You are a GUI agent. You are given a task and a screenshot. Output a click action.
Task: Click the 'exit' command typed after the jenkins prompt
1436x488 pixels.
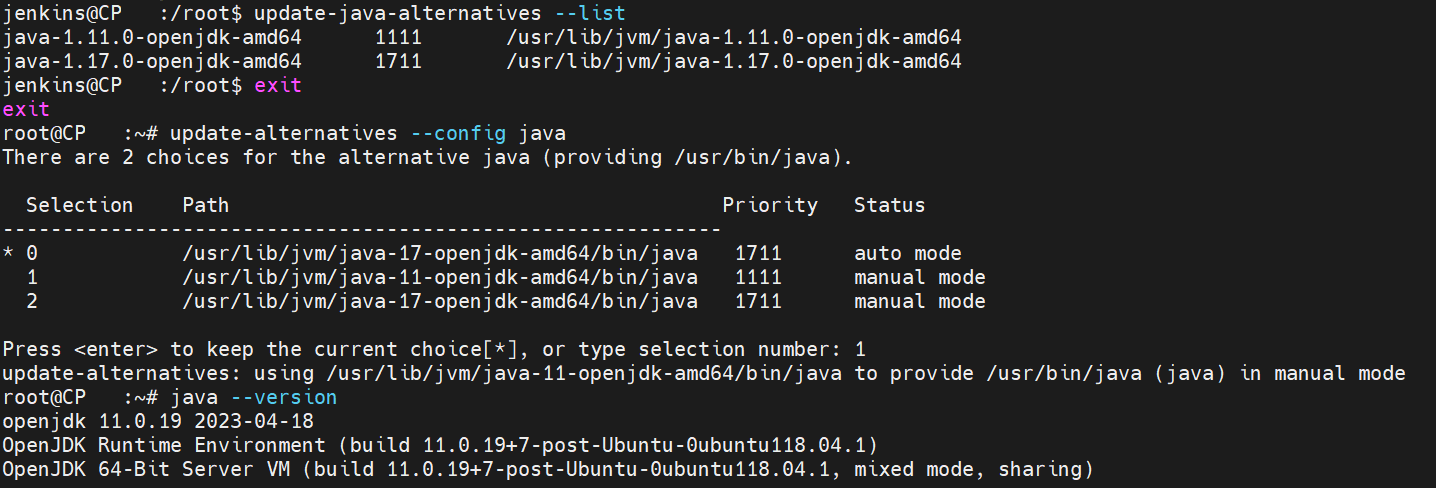tap(278, 86)
